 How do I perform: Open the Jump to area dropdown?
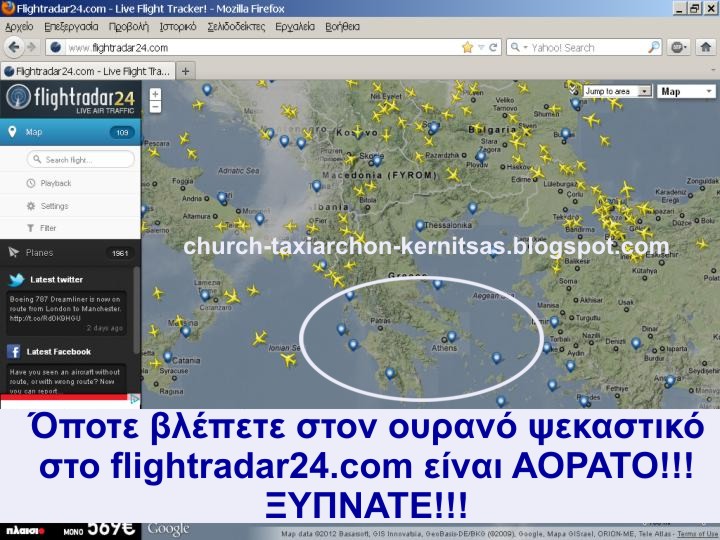coord(618,91)
